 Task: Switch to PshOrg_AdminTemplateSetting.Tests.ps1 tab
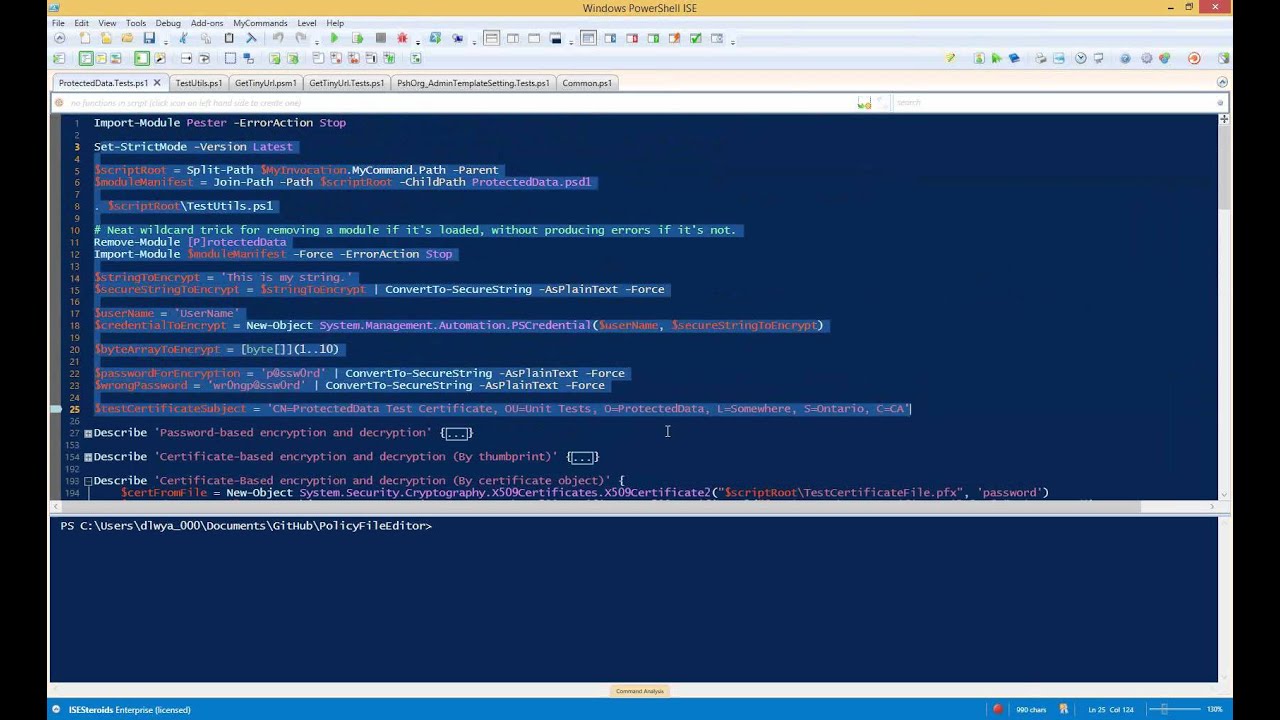click(473, 83)
